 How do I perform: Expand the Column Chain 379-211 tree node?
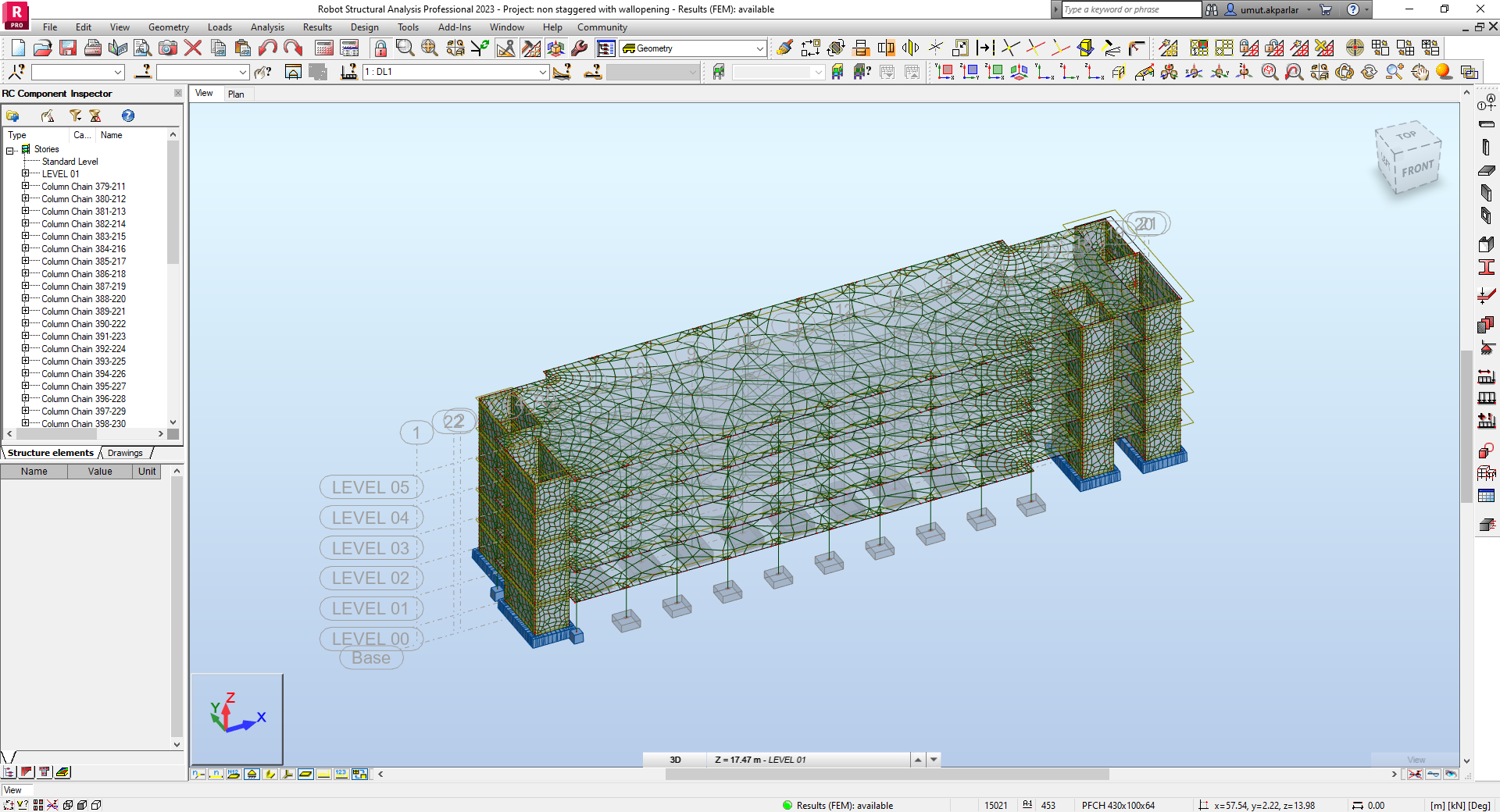click(24, 186)
